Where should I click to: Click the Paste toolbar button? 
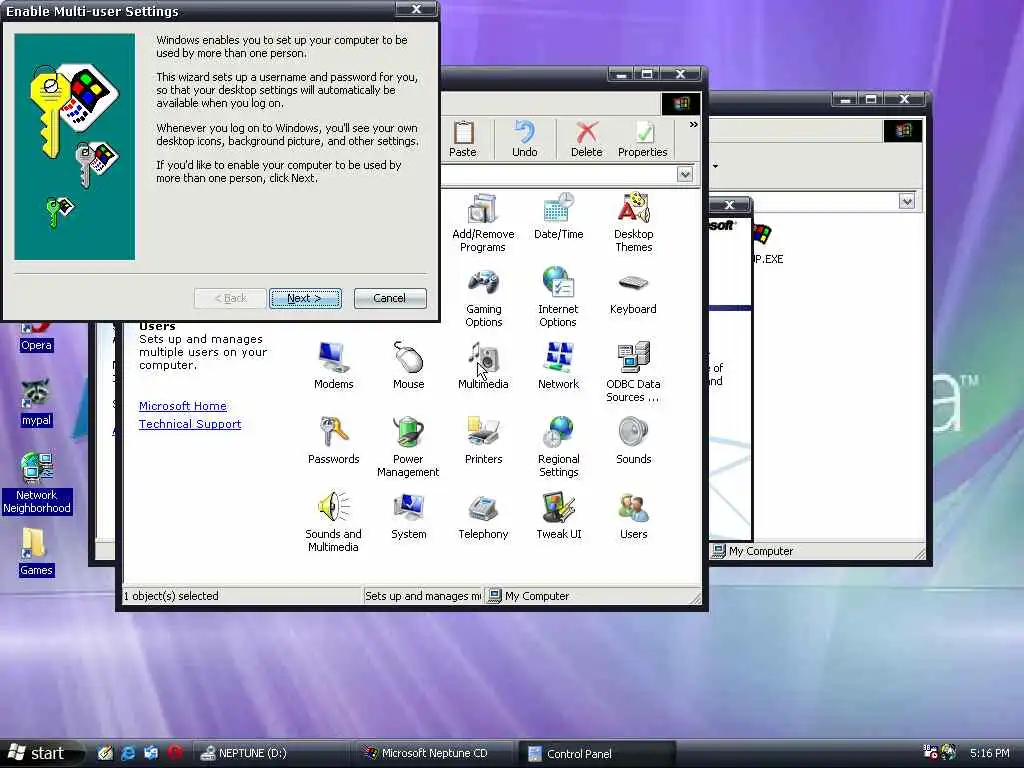463,139
